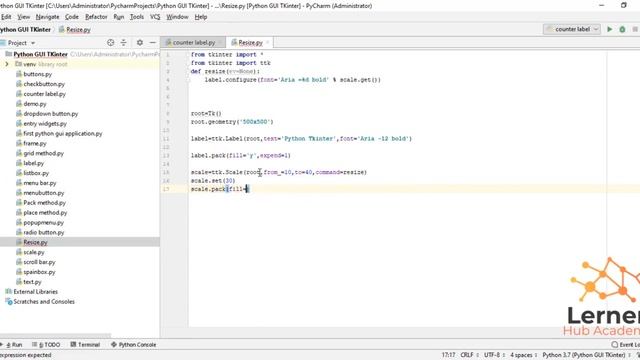
Task: Select listbox.py in project tree
Action: pyautogui.click(x=36, y=173)
